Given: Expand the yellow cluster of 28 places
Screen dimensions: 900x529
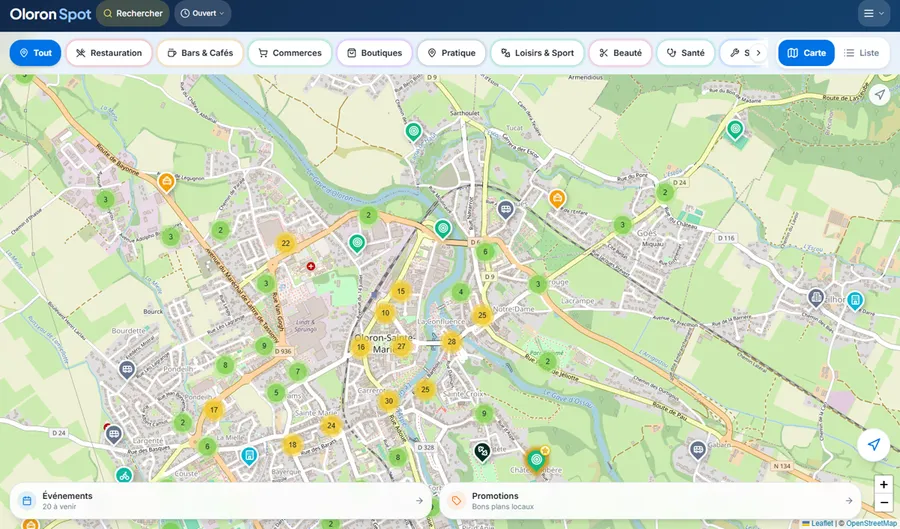Looking at the screenshot, I should click(451, 342).
